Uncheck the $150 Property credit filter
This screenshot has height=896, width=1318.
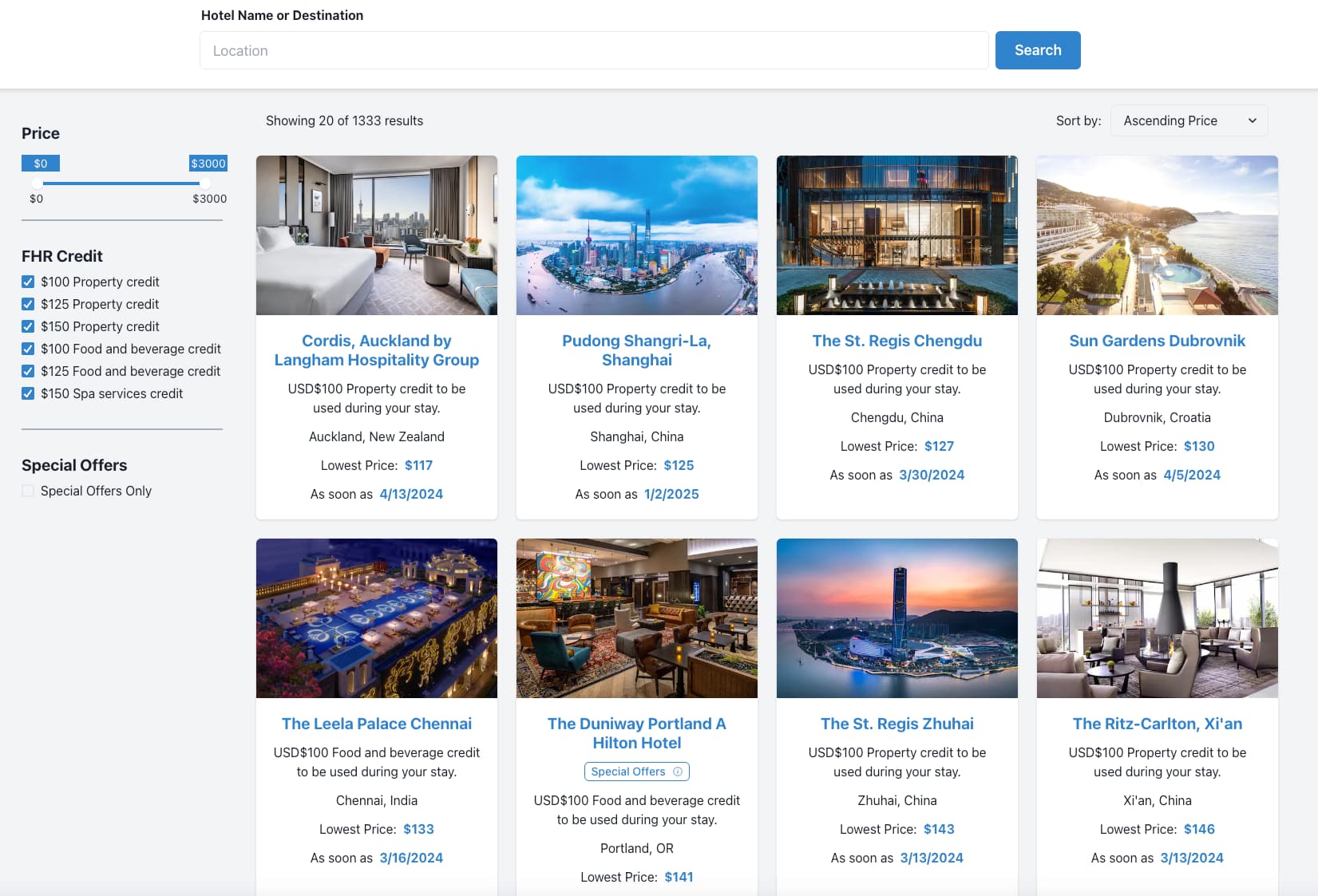(28, 326)
